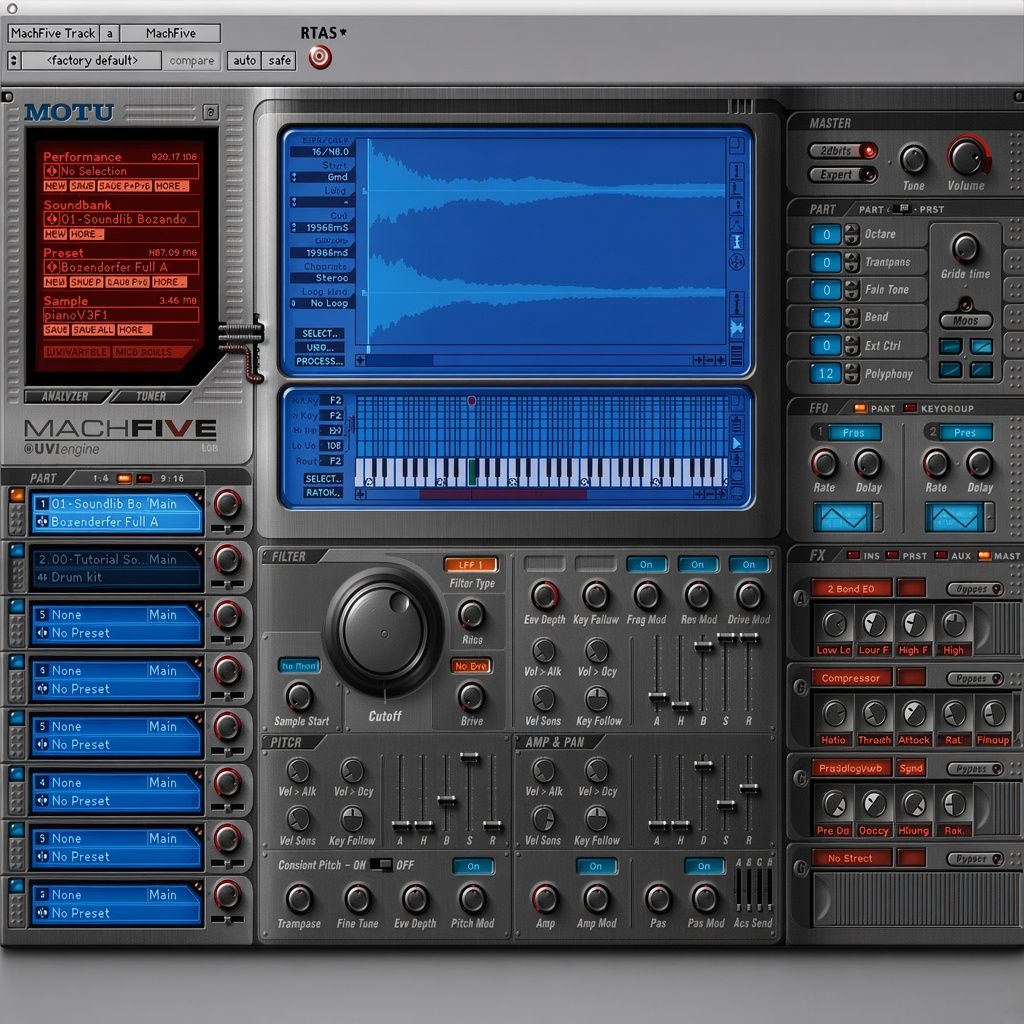Select the INS tab in FX section

pos(863,556)
